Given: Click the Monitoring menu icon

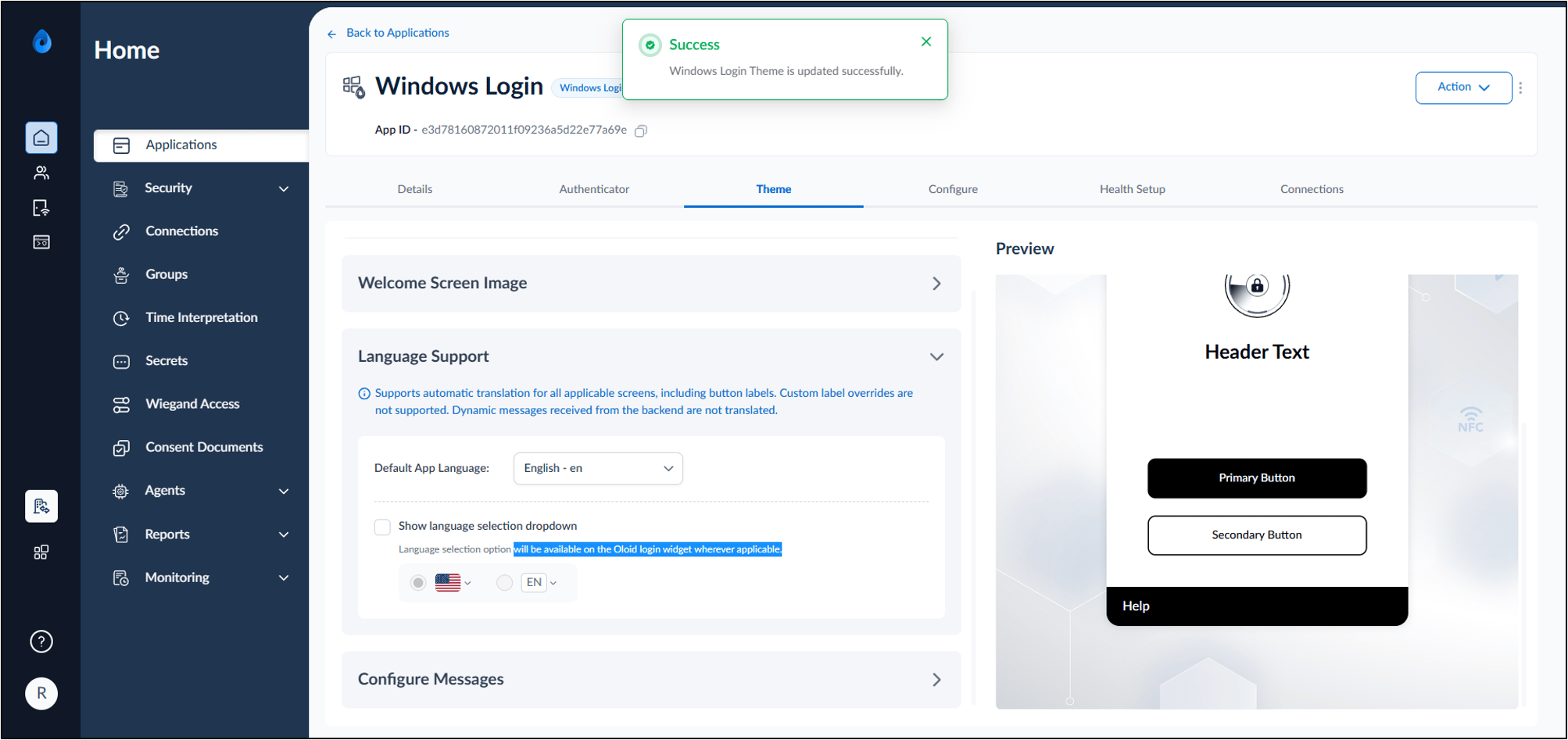Looking at the screenshot, I should coord(120,578).
